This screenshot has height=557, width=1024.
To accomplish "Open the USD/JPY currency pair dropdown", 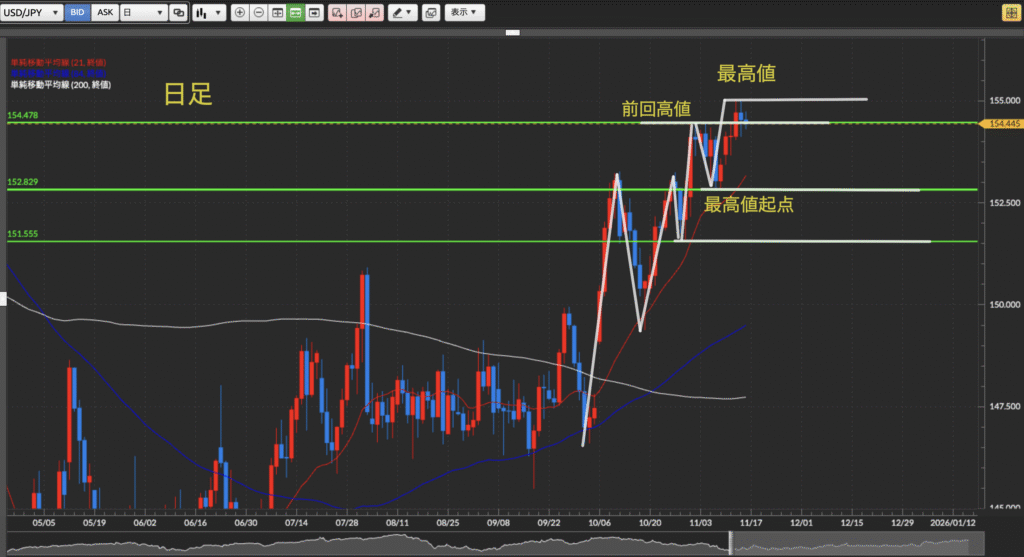I will click(32, 13).
